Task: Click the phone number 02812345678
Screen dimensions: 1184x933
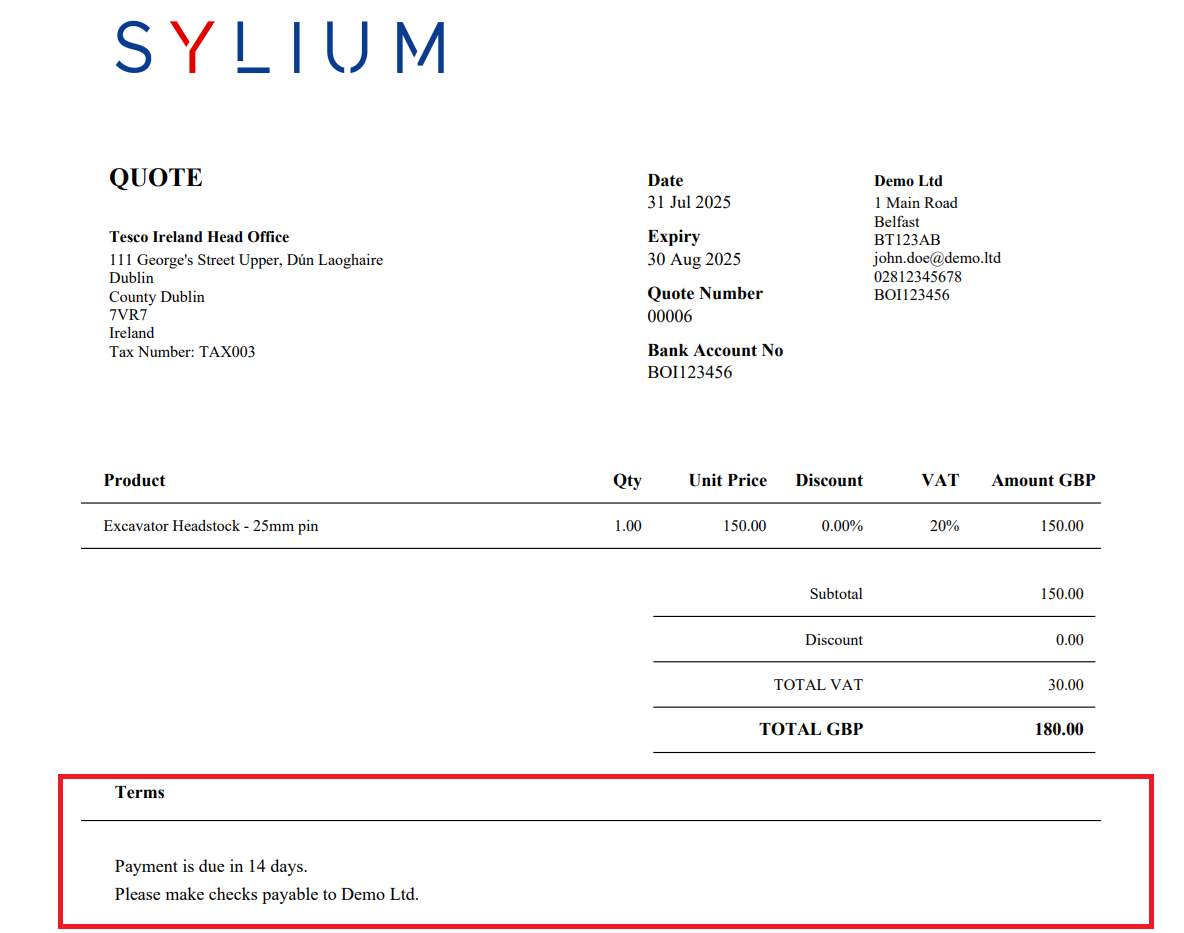Action: tap(917, 277)
